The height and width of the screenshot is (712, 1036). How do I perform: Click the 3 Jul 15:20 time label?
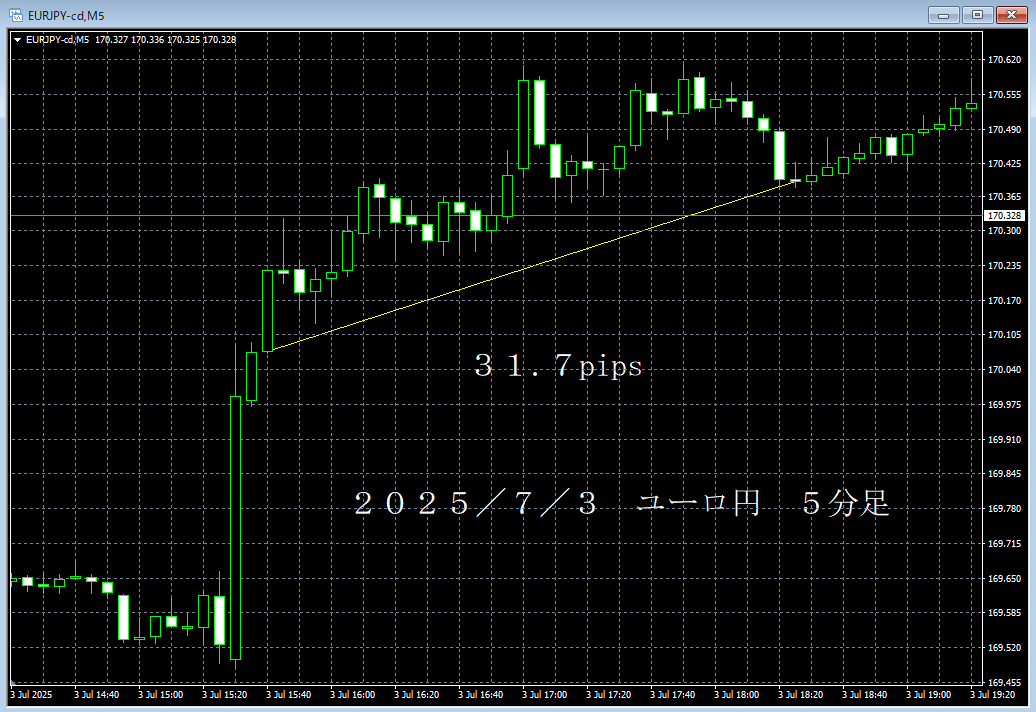[225, 695]
